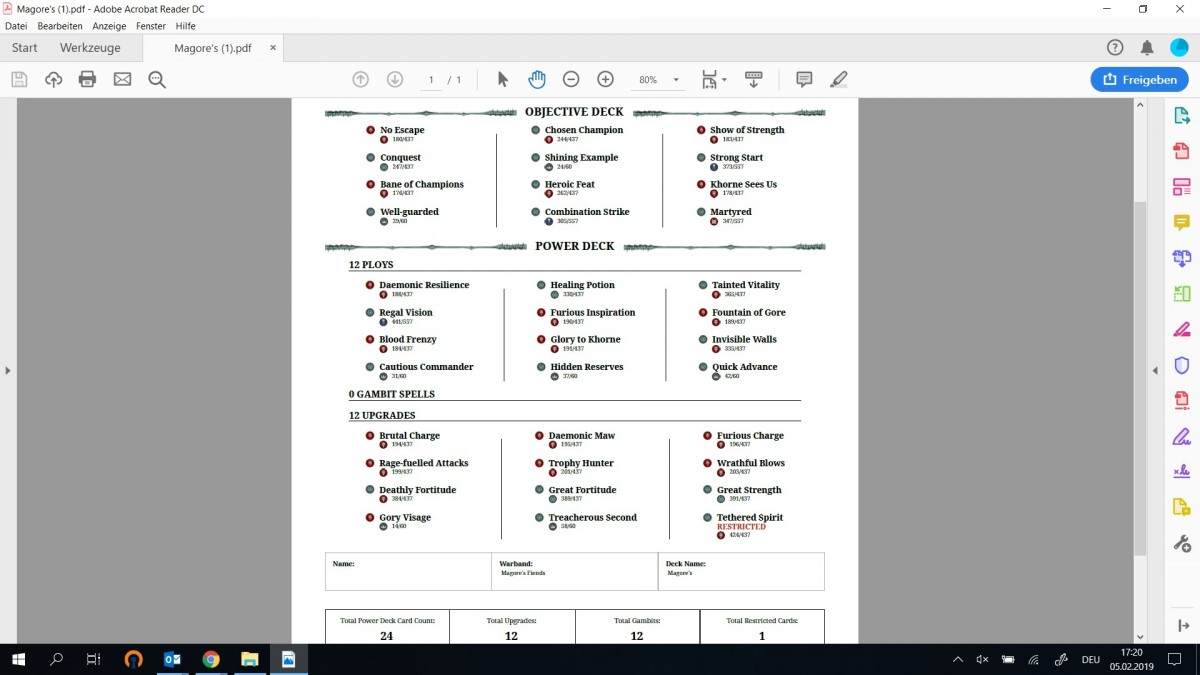Open Comment tool in right sidebar

pos(1182,222)
